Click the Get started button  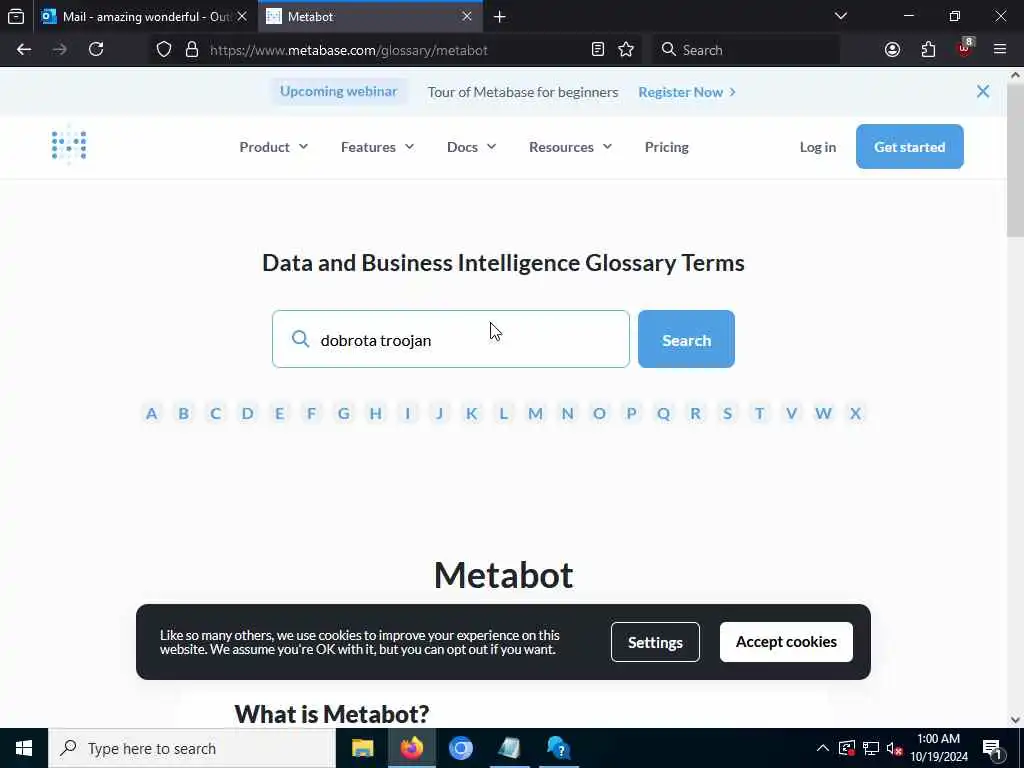coord(910,146)
